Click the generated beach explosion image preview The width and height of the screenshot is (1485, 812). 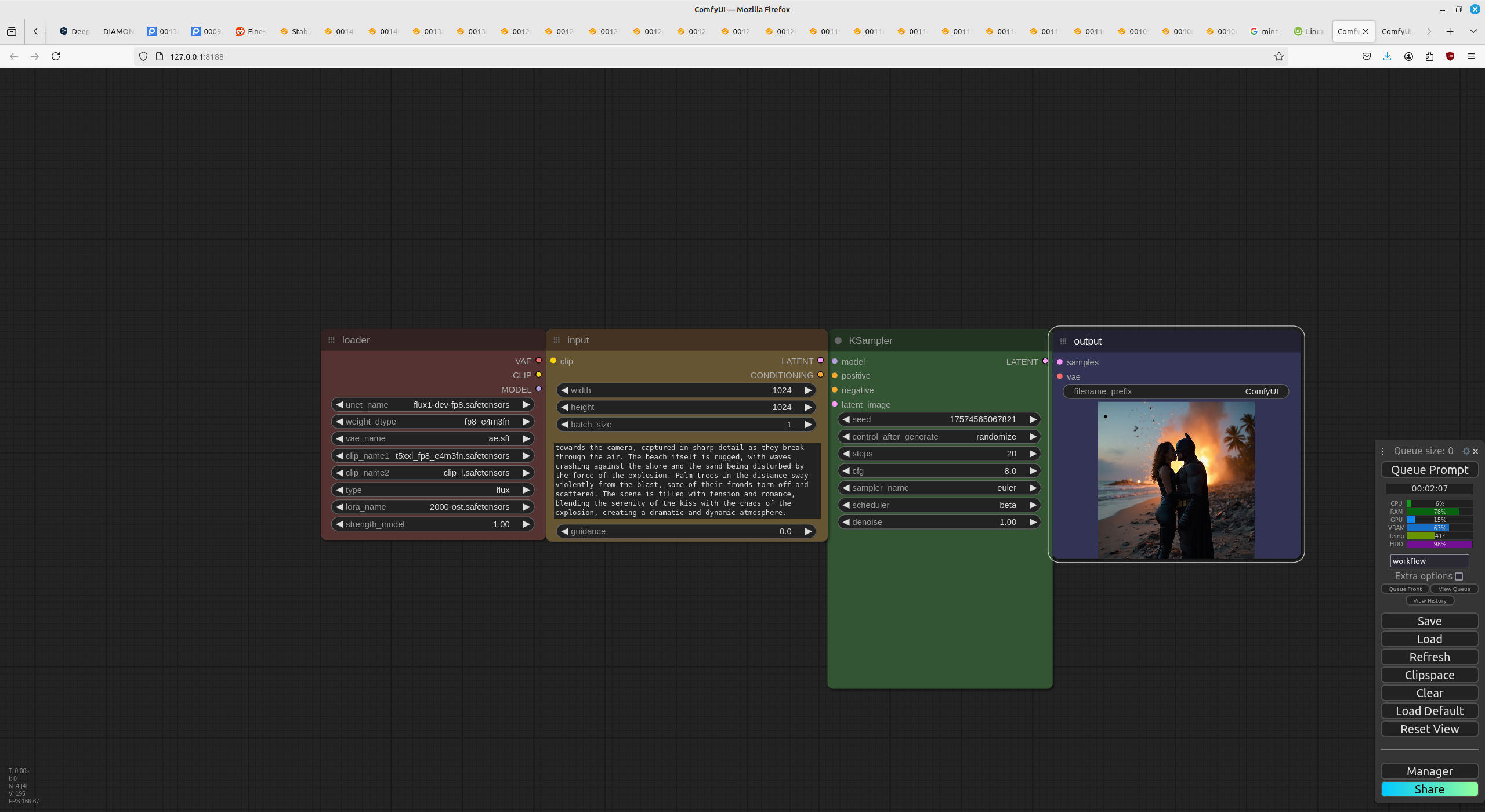(1176, 480)
